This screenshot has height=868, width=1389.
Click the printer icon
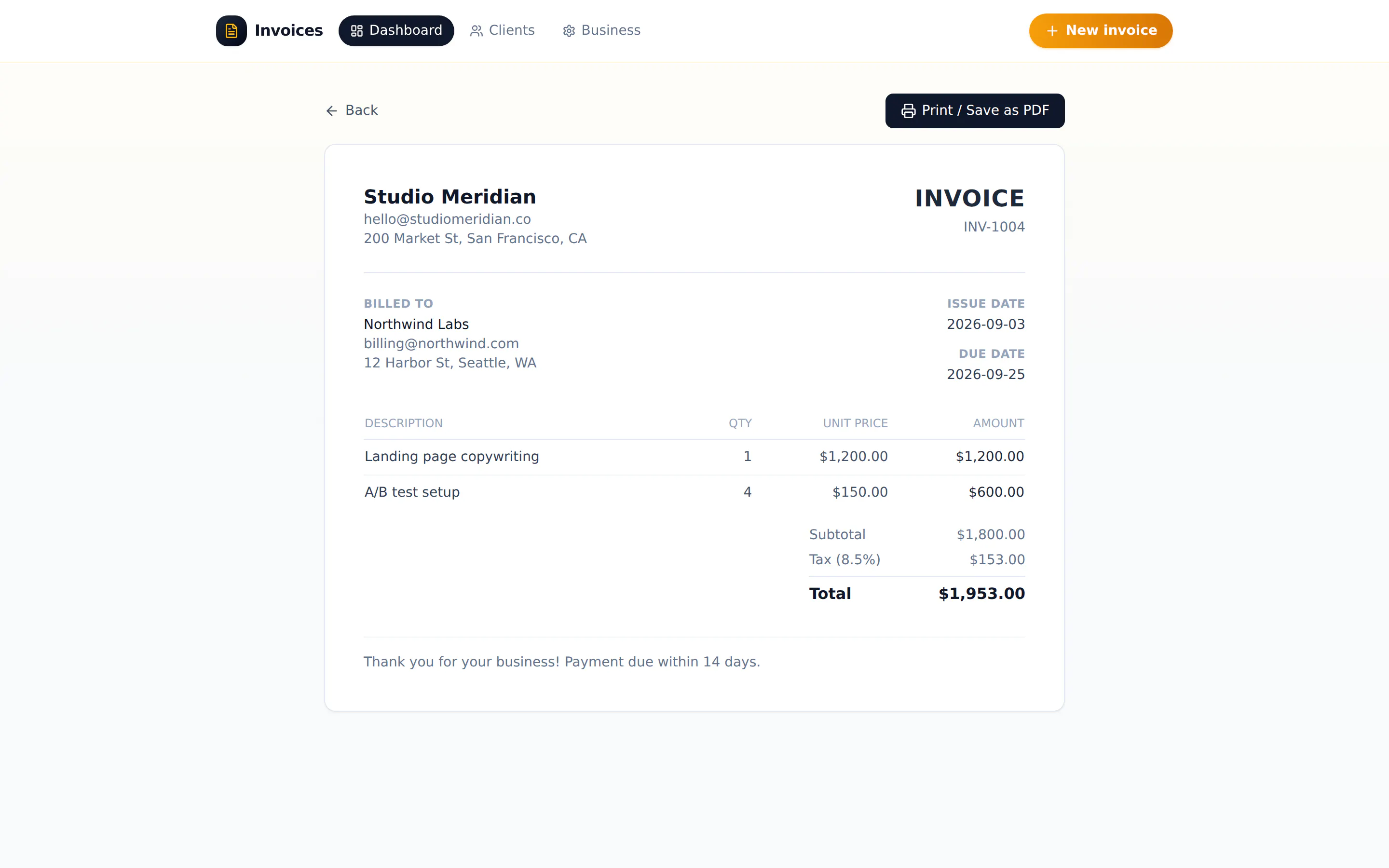(x=908, y=111)
